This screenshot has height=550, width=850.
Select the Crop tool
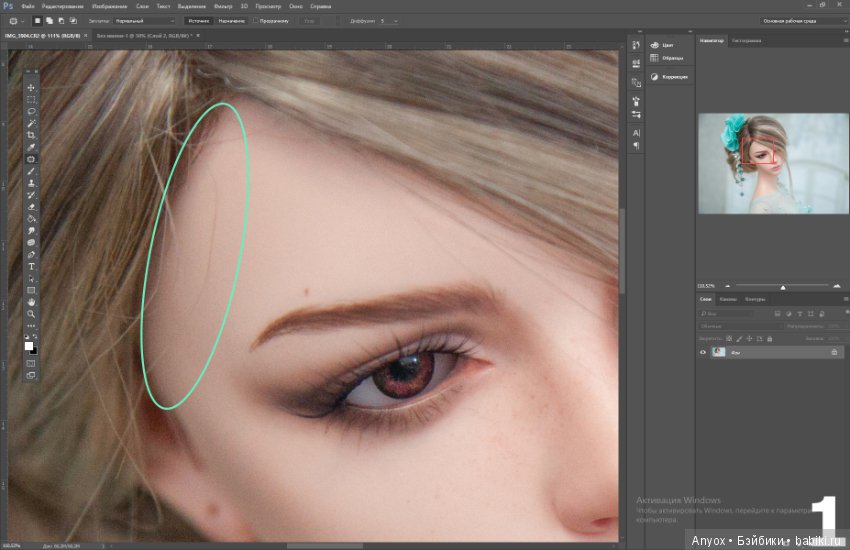(x=31, y=135)
